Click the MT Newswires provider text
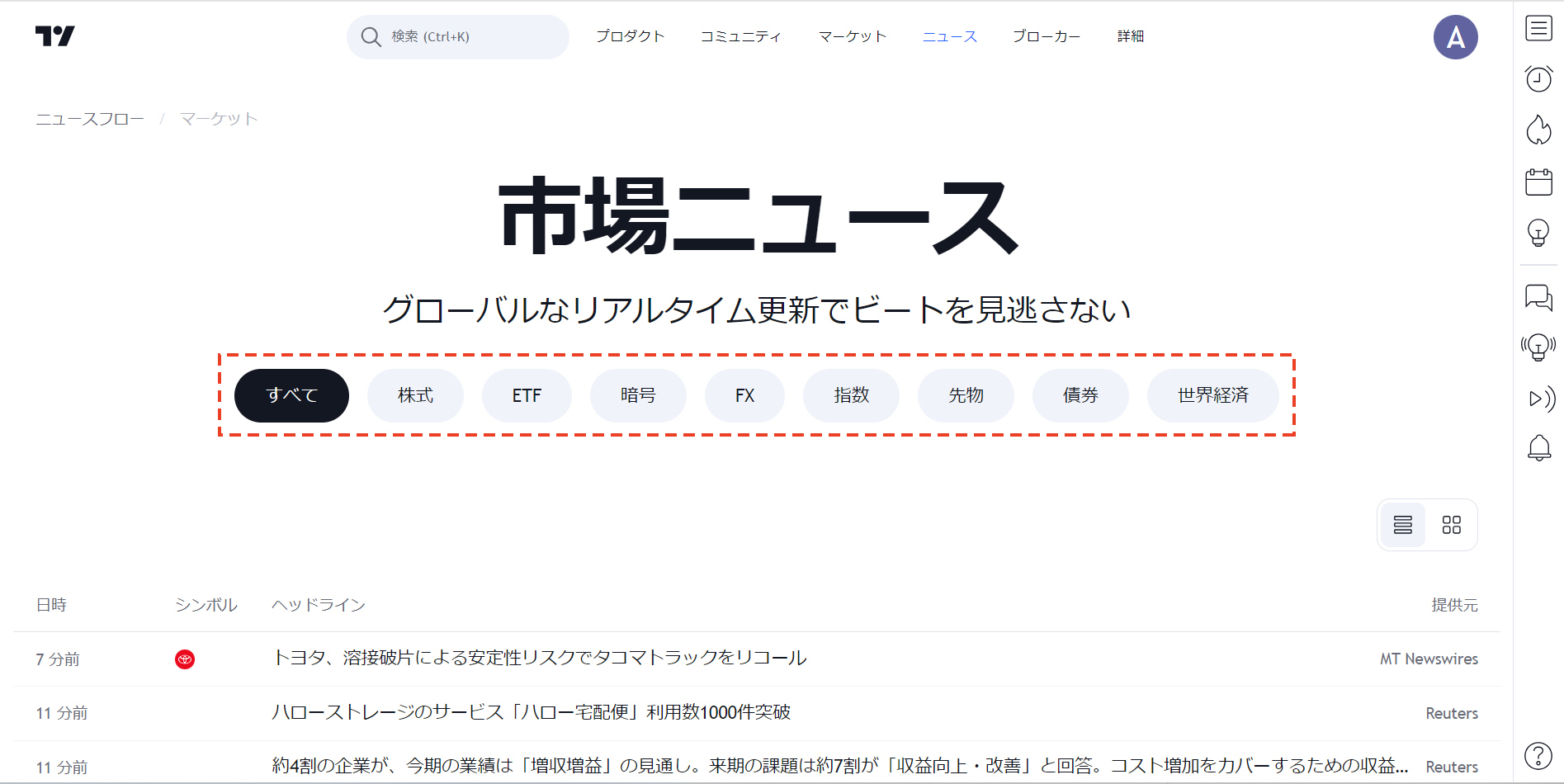Viewport: 1564px width, 784px height. click(x=1429, y=659)
